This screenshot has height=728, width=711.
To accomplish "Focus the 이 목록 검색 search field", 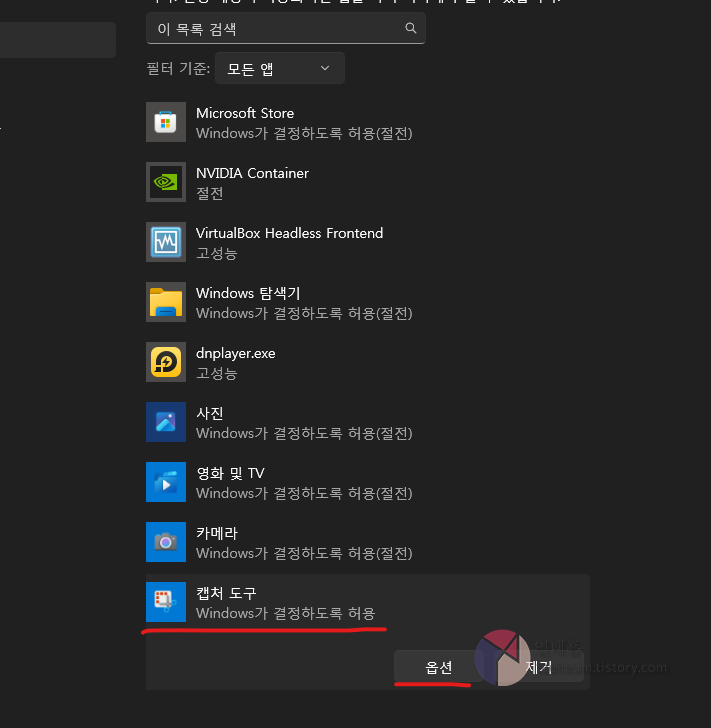I will pyautogui.click(x=286, y=28).
